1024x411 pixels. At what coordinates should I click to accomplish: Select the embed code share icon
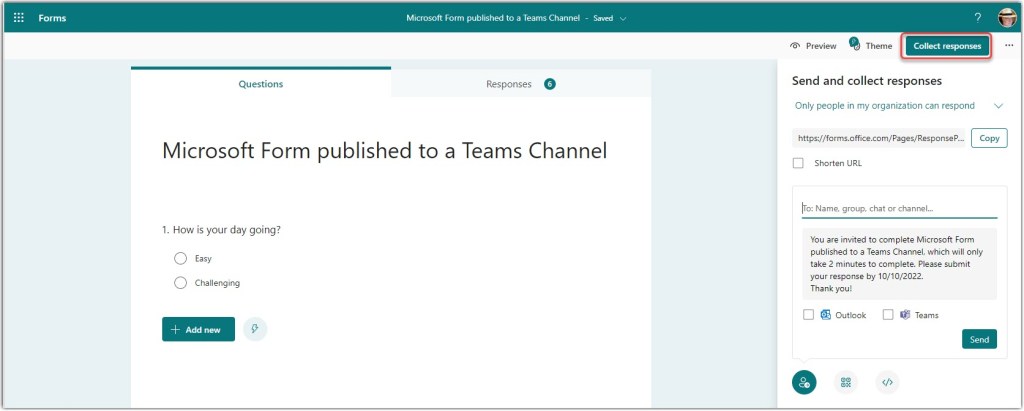pyautogui.click(x=887, y=382)
